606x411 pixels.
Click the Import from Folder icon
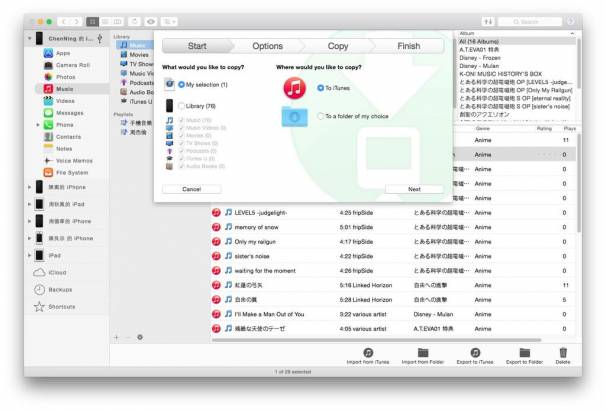tap(423, 353)
